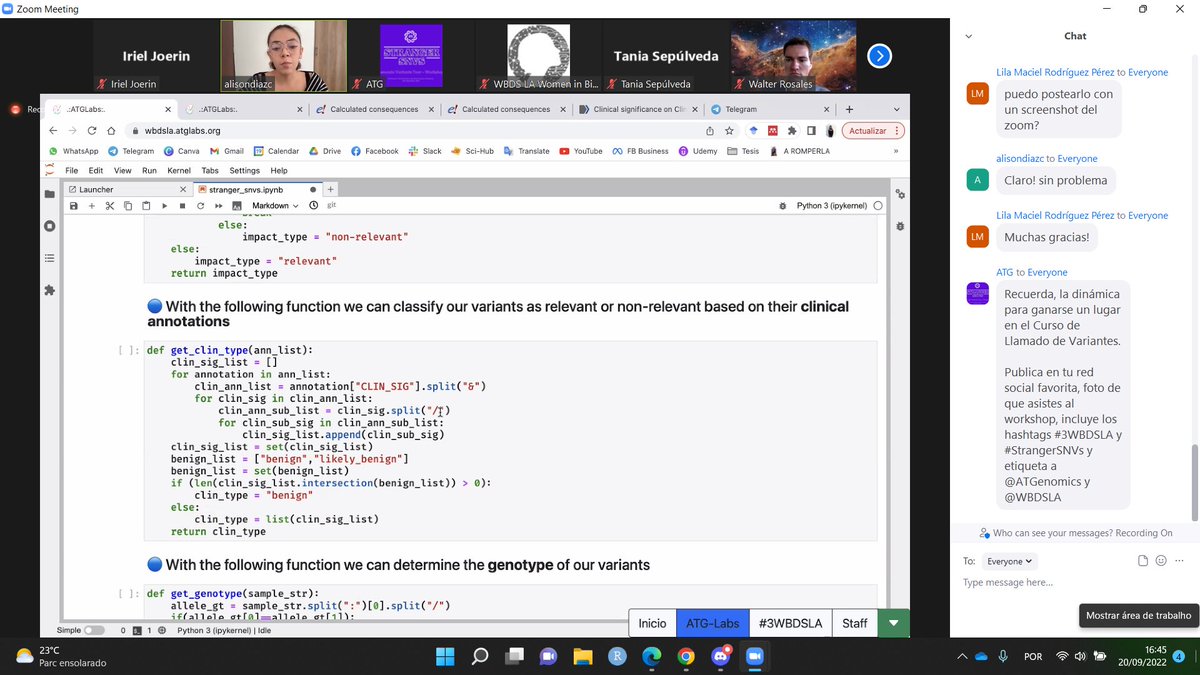Toggle the Simple mode switch in status bar

pos(94,631)
